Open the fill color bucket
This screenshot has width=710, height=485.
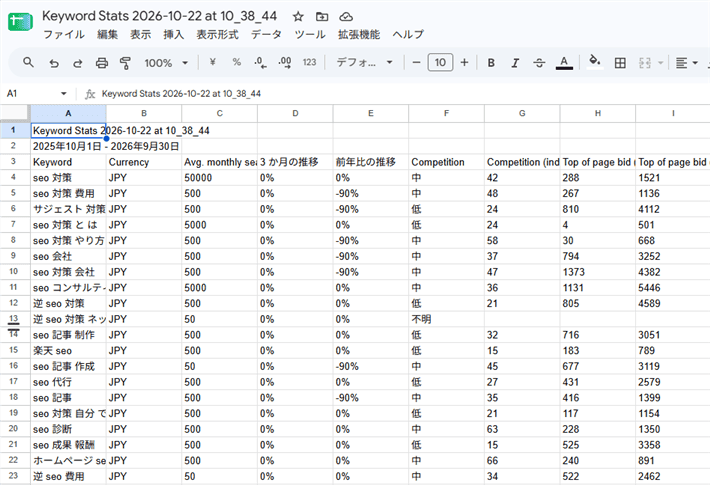pyautogui.click(x=595, y=62)
